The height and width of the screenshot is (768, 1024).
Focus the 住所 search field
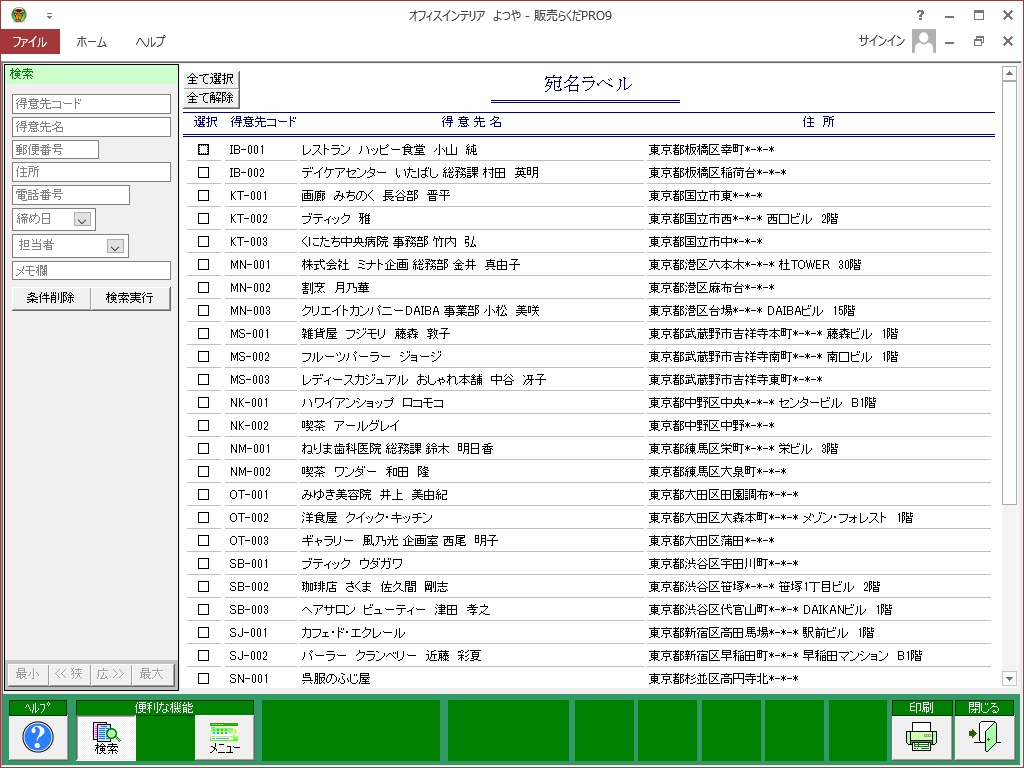[91, 172]
